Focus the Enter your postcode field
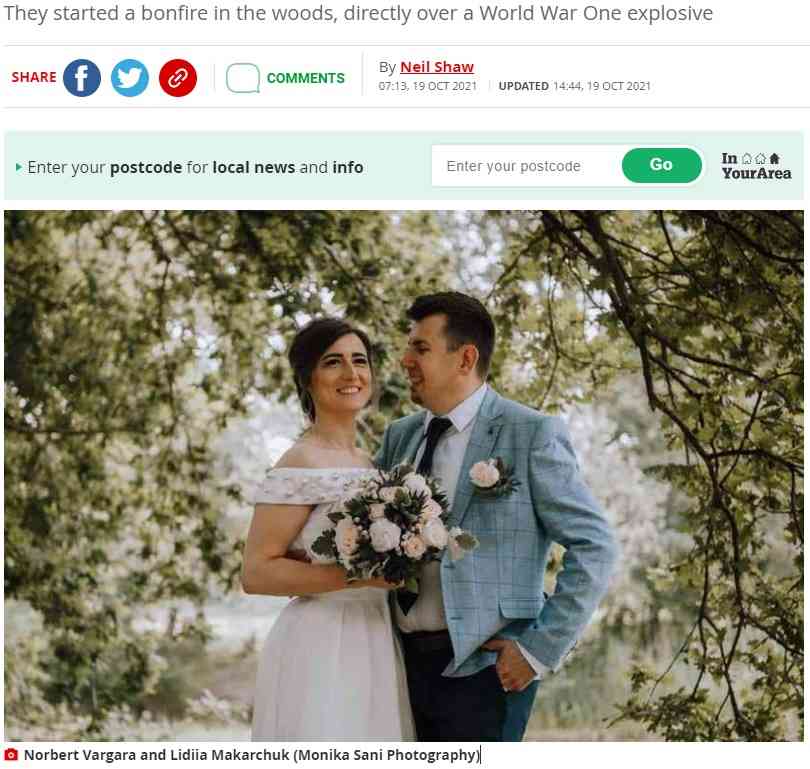 [527, 166]
